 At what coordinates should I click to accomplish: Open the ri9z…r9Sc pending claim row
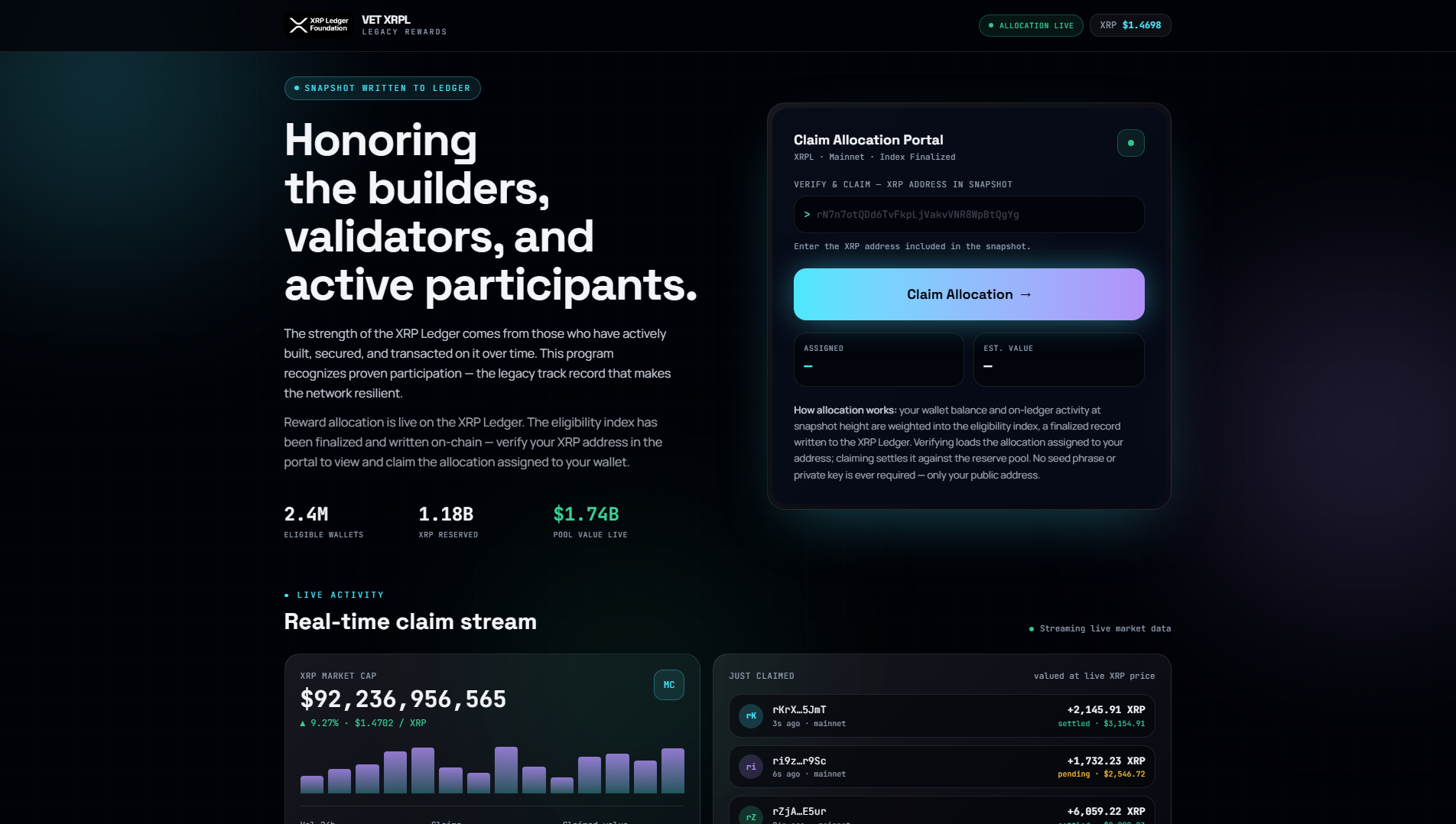(x=941, y=767)
